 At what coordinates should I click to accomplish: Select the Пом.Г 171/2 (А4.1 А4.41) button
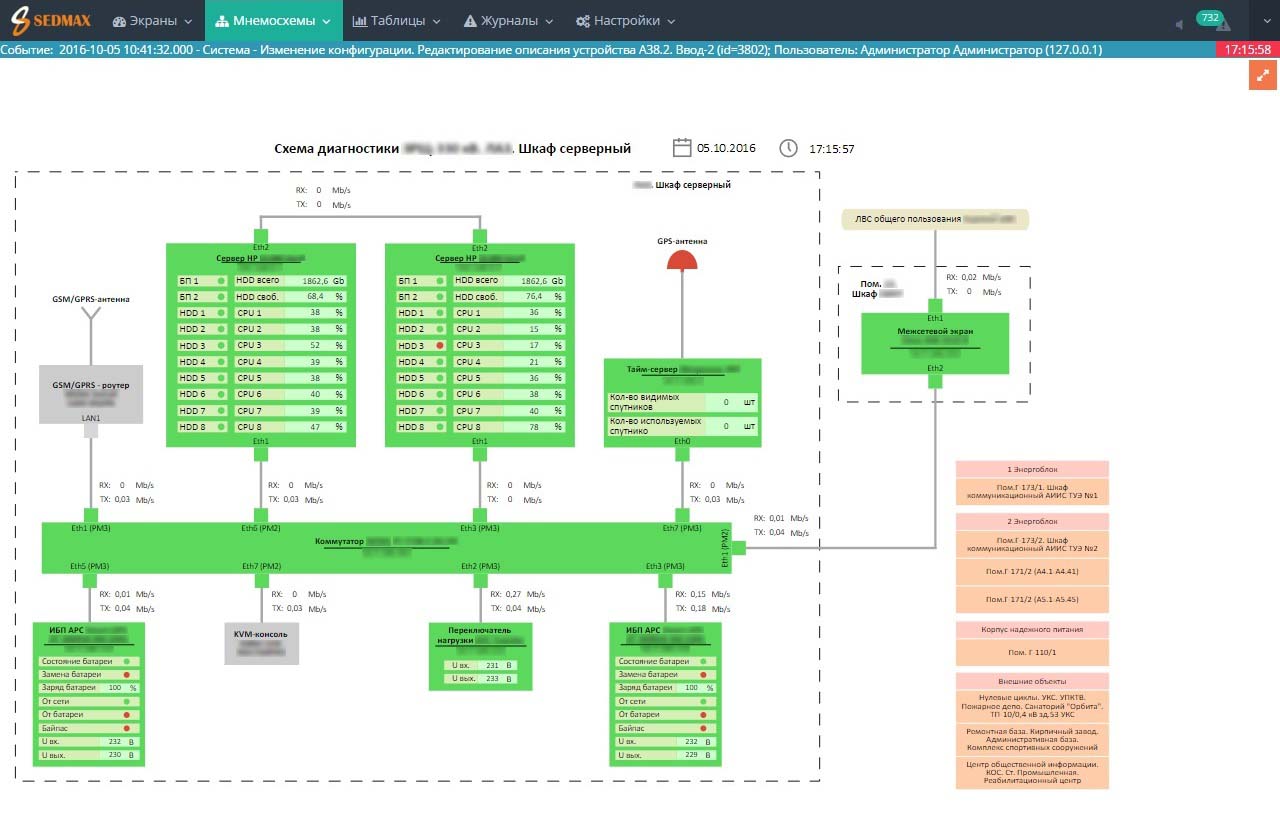pyautogui.click(x=1032, y=572)
